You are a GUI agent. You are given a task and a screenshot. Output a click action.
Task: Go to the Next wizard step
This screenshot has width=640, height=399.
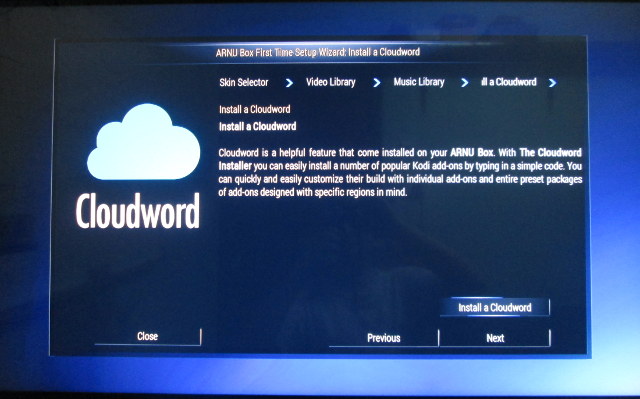click(x=495, y=338)
